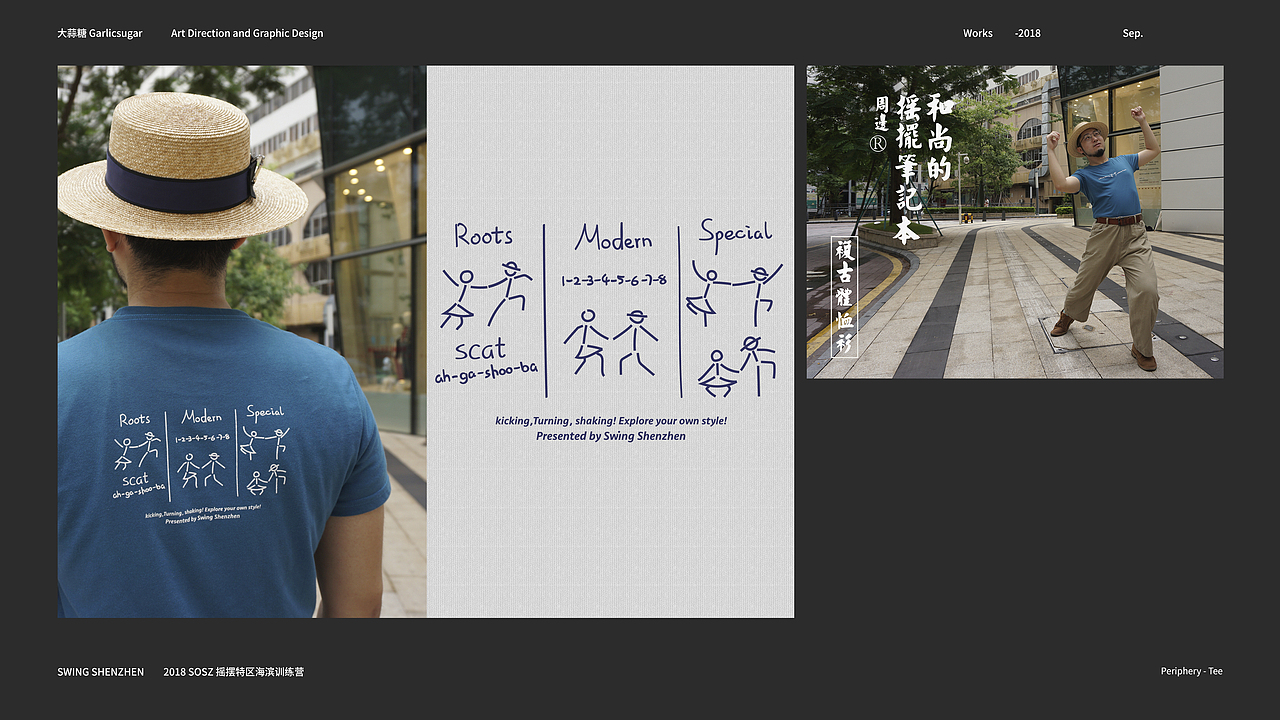The width and height of the screenshot is (1280, 720).
Task: Open the photo of the blue t-shirt back
Action: [x=242, y=342]
